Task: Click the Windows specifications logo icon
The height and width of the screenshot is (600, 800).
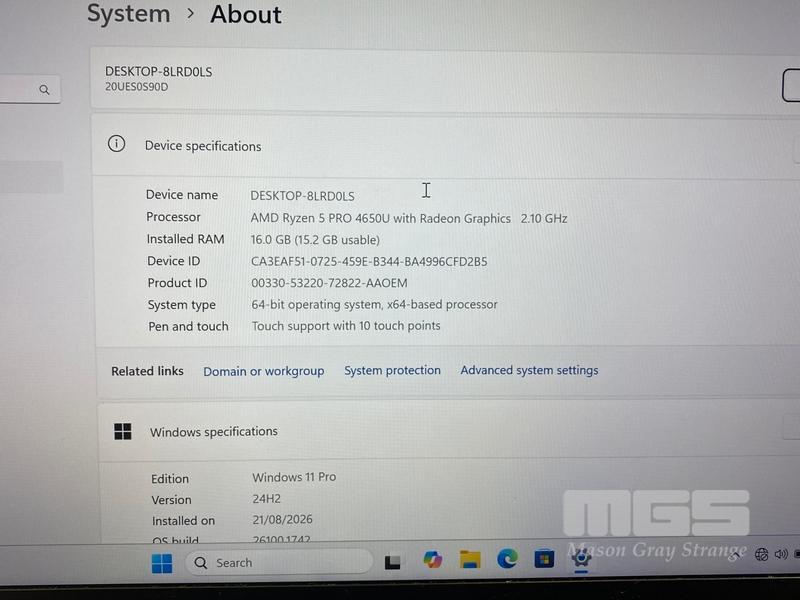Action: pos(123,432)
